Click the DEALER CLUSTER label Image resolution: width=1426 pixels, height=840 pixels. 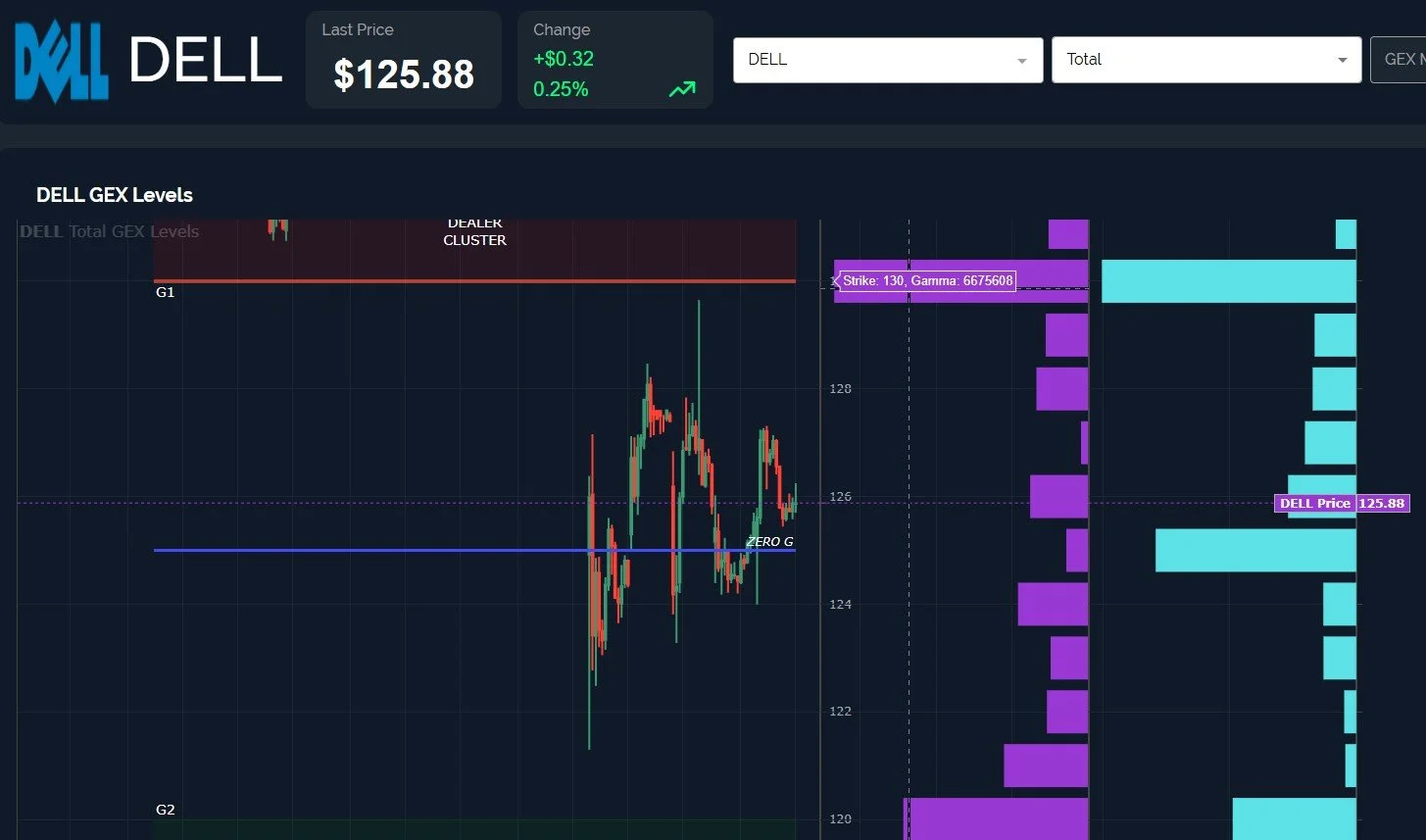point(474,231)
